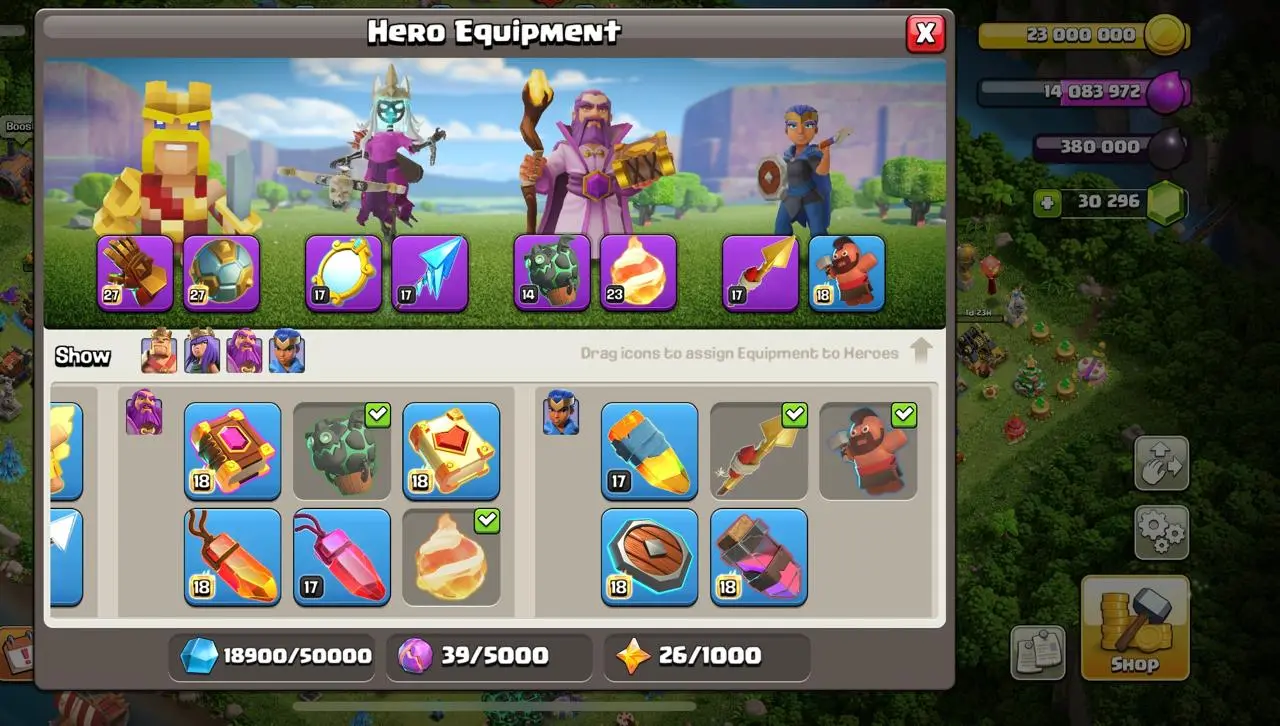The width and height of the screenshot is (1280, 726).
Task: Select the Healing Tome equipment
Action: coord(451,451)
